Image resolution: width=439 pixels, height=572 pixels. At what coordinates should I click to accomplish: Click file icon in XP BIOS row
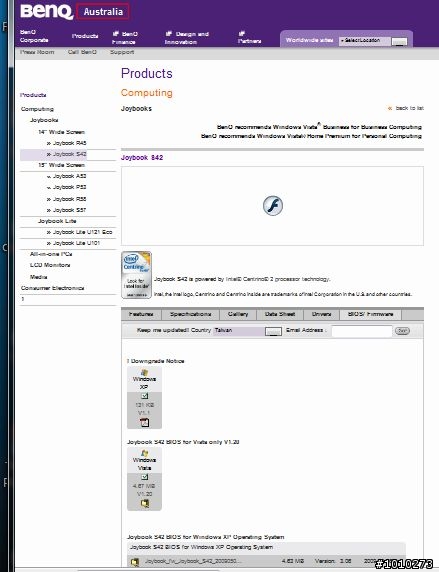tap(135, 562)
